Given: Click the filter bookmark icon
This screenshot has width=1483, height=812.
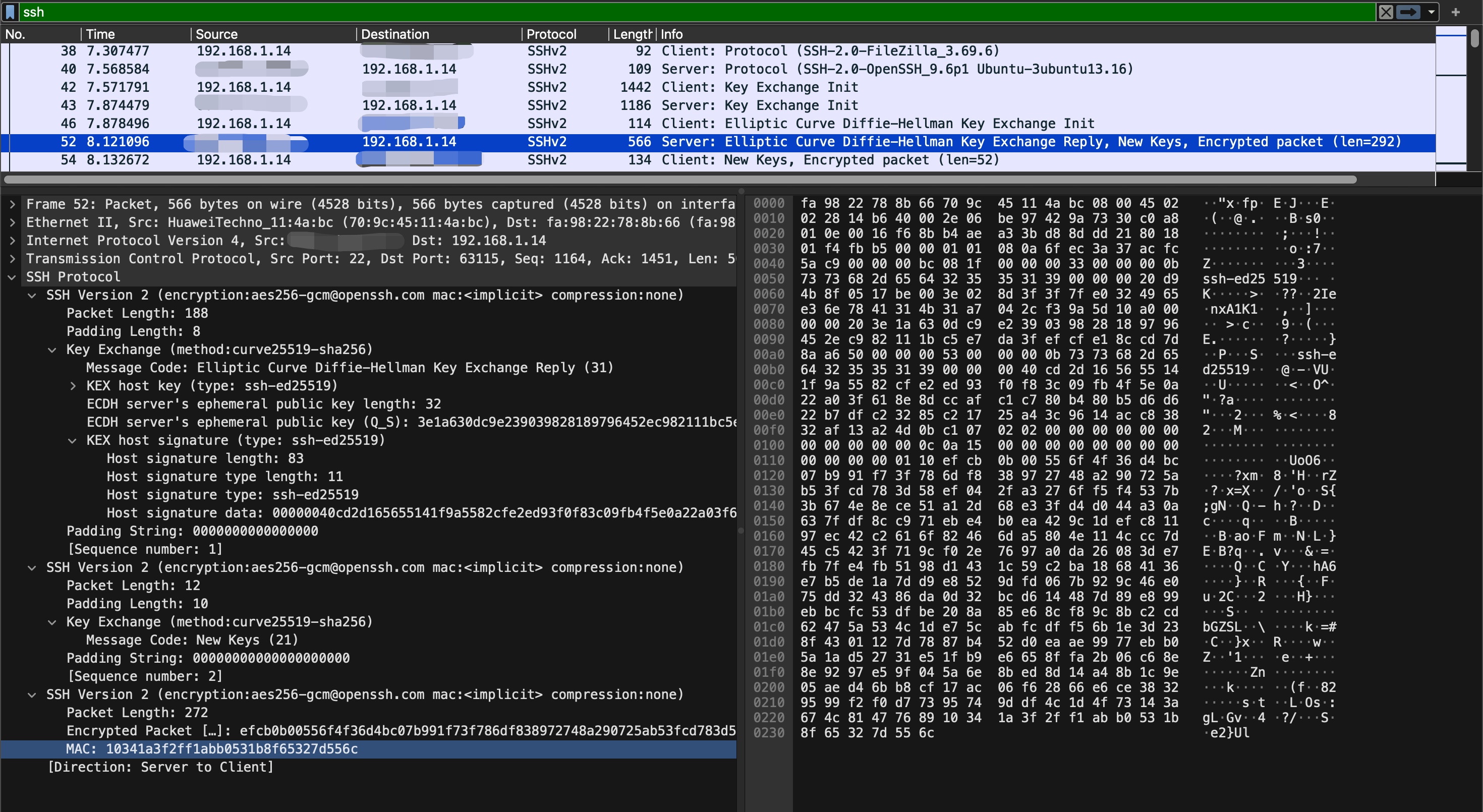Looking at the screenshot, I should (x=10, y=12).
